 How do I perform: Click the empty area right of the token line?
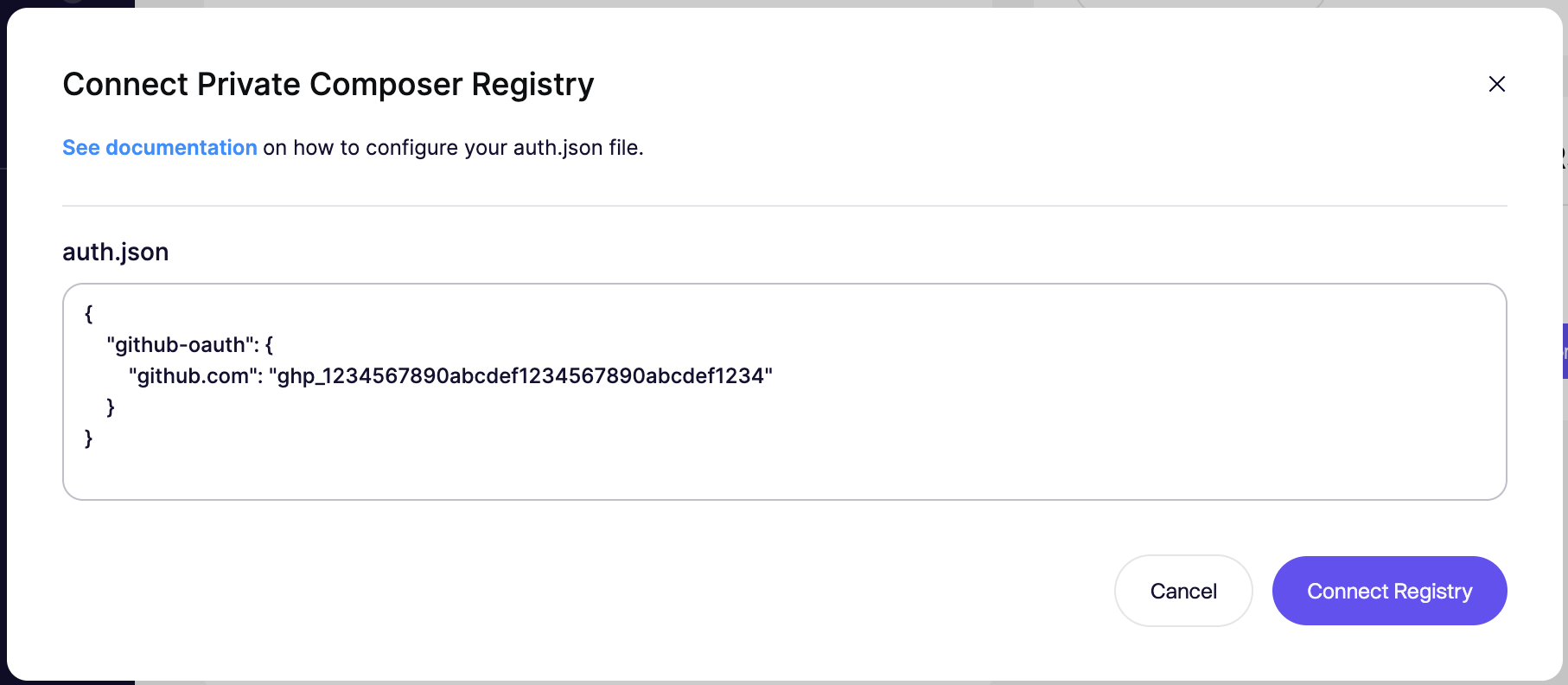pyautogui.click(x=1124, y=376)
